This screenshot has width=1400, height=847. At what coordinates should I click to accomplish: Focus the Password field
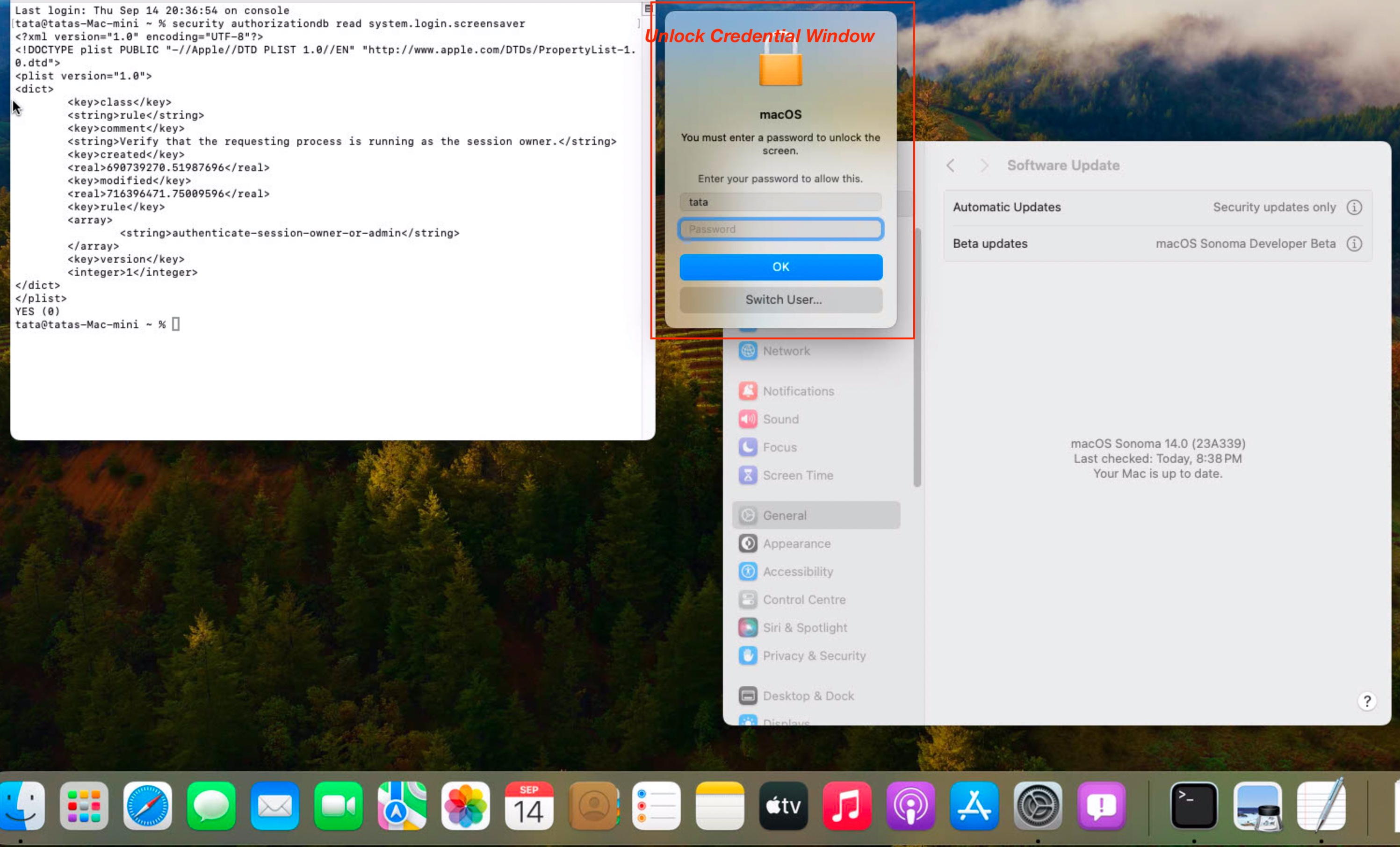(x=781, y=229)
